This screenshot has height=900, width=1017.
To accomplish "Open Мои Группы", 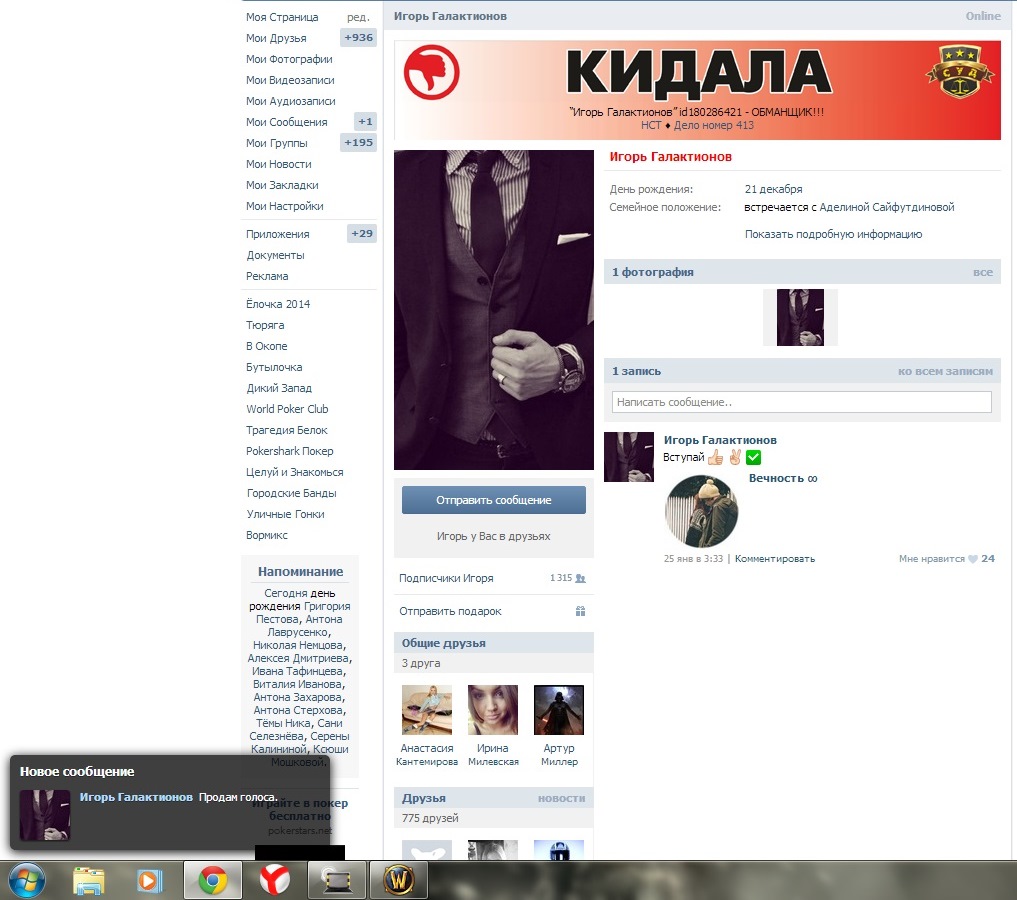I will (277, 143).
